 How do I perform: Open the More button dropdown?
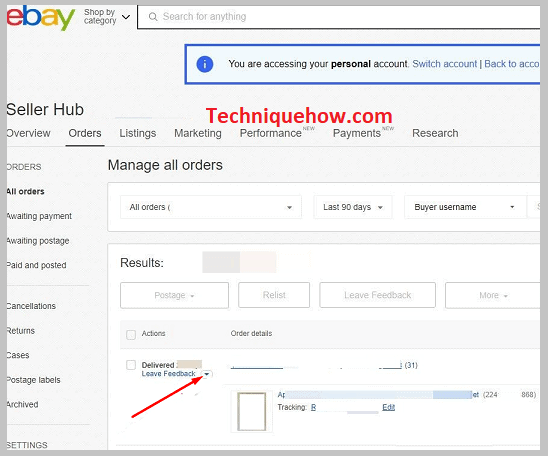pos(493,295)
